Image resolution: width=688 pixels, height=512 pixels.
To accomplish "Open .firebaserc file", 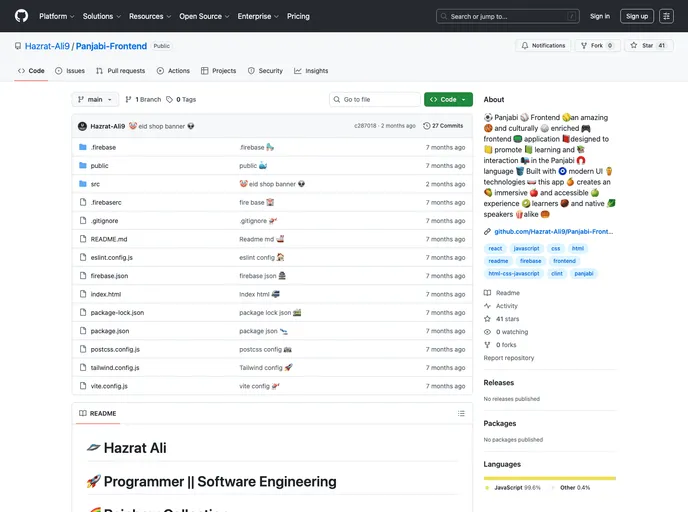I will [x=106, y=203].
